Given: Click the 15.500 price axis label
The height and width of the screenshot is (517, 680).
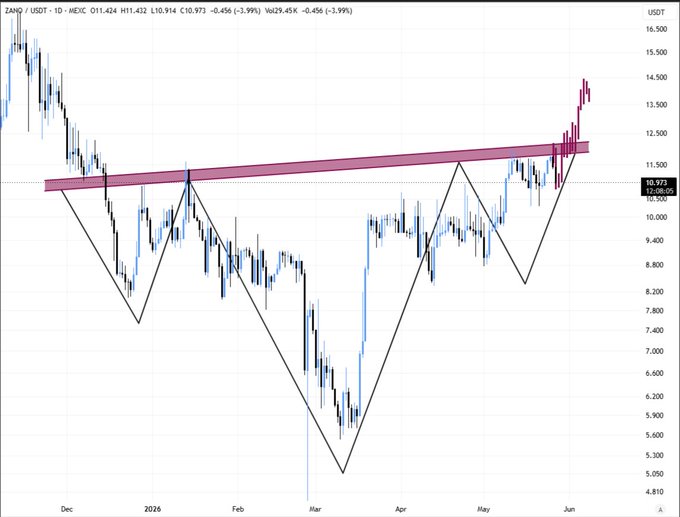Looking at the screenshot, I should pyautogui.click(x=656, y=52).
